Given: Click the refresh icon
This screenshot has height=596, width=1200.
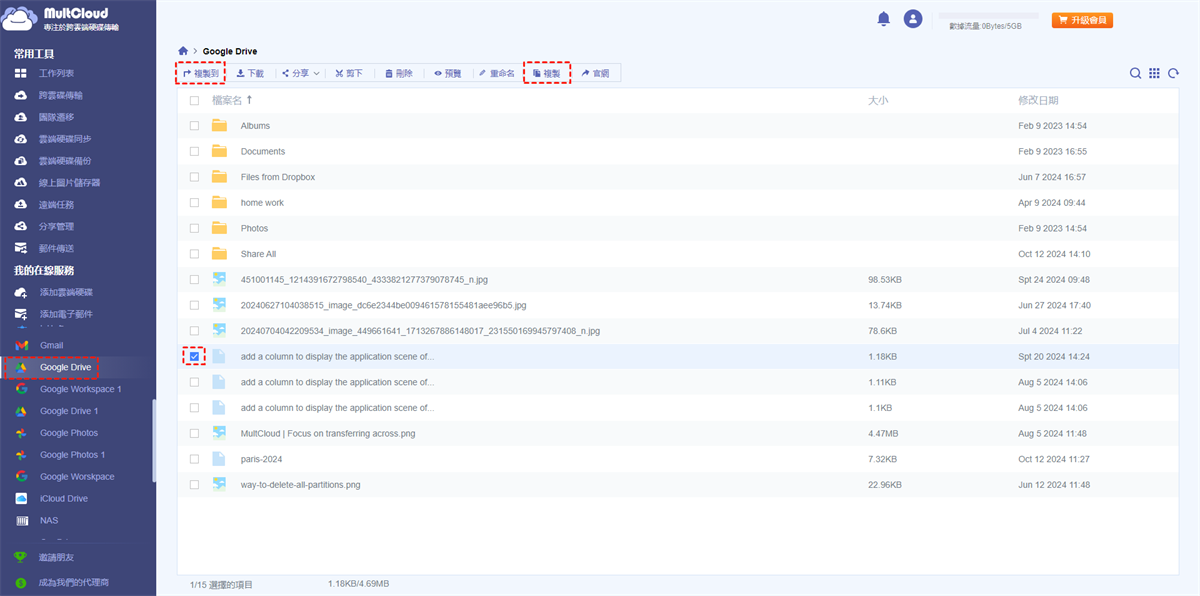Looking at the screenshot, I should click(1173, 73).
